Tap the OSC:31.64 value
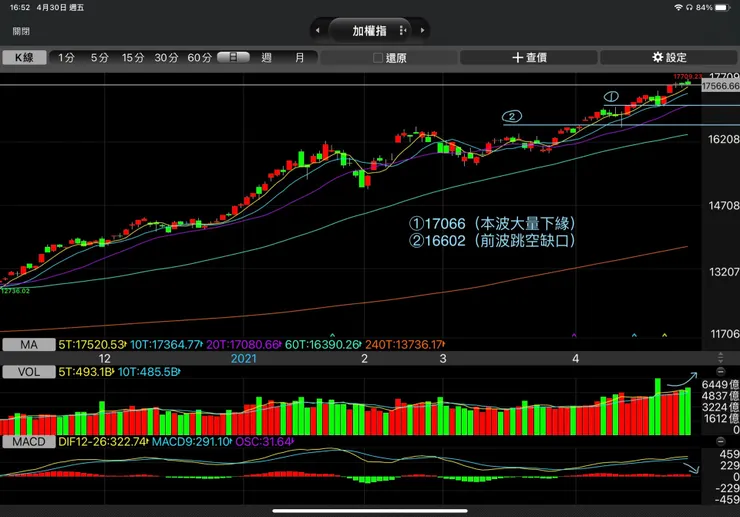Image resolution: width=740 pixels, height=517 pixels. [264, 442]
